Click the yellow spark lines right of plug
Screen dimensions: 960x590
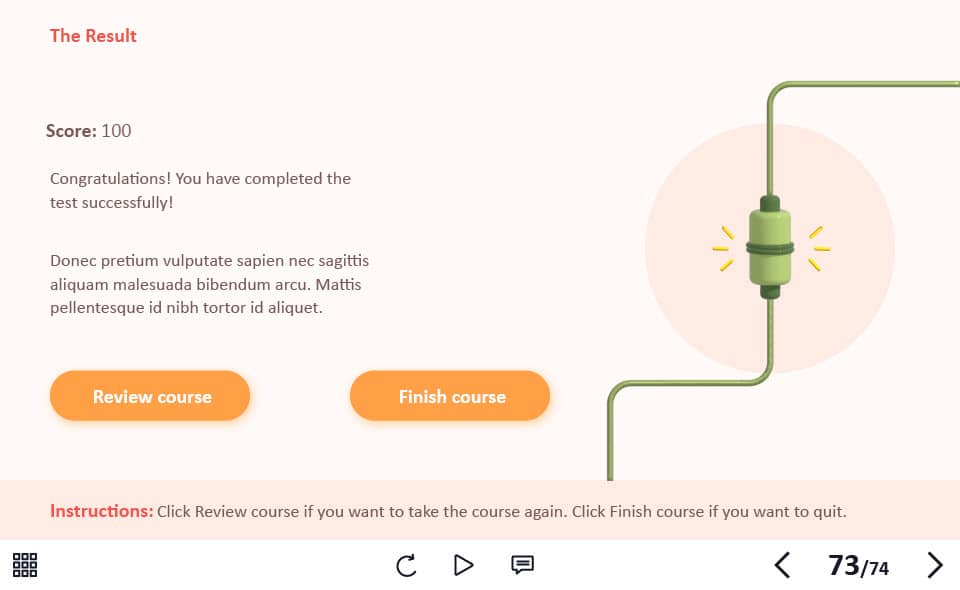tap(819, 248)
